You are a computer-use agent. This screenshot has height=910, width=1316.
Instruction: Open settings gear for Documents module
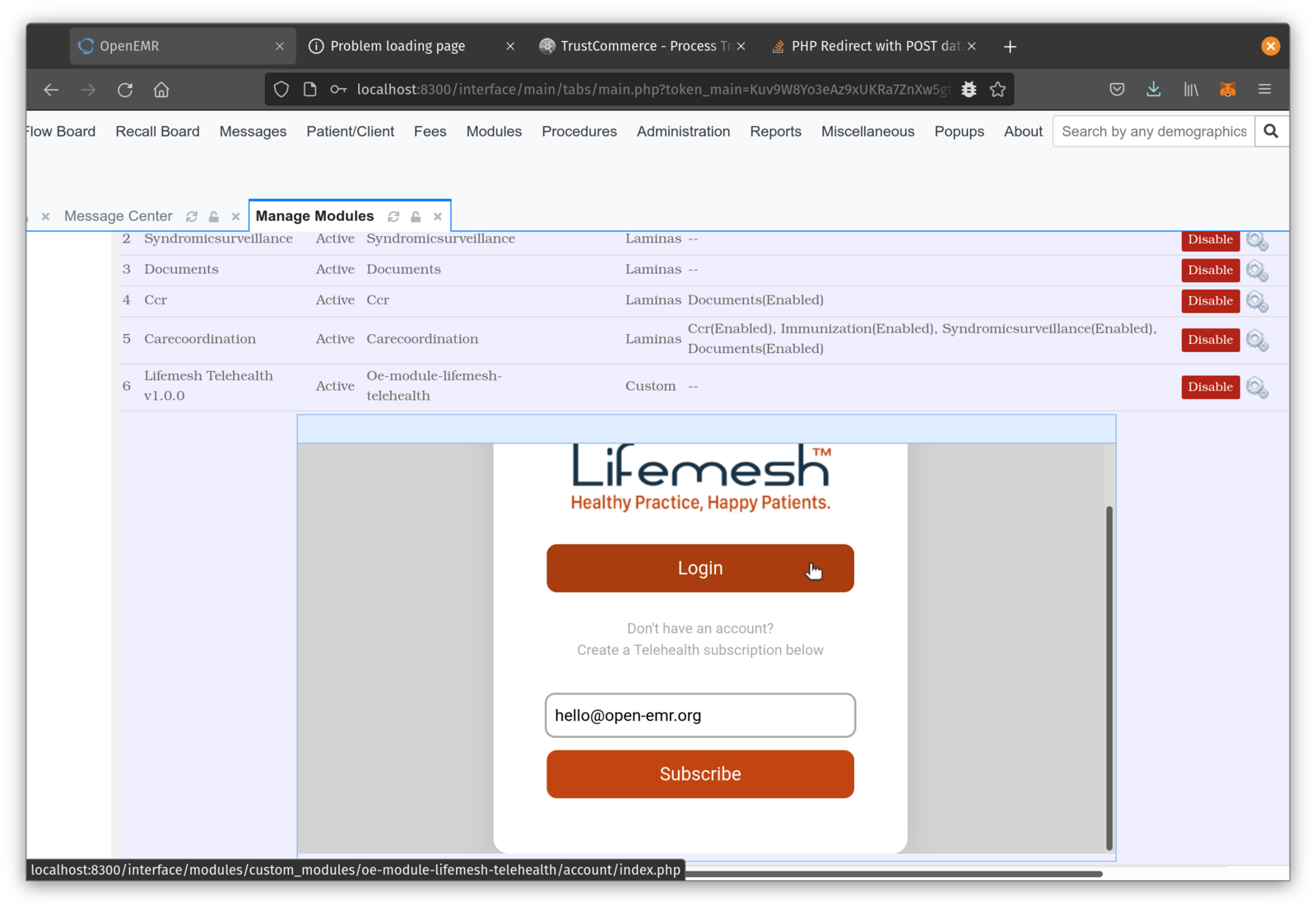pyautogui.click(x=1257, y=271)
